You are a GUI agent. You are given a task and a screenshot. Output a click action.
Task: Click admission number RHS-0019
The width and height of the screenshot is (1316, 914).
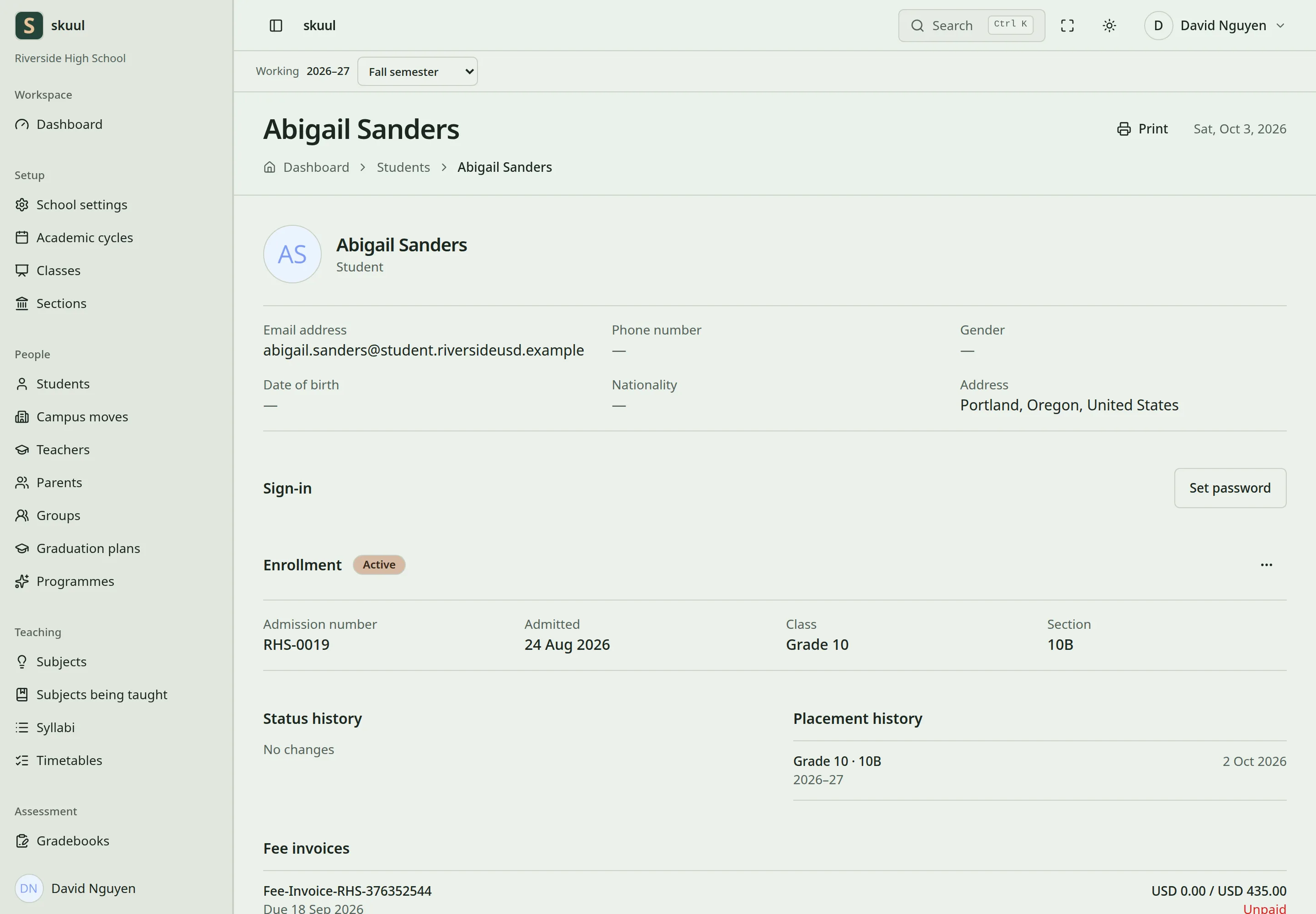click(296, 645)
